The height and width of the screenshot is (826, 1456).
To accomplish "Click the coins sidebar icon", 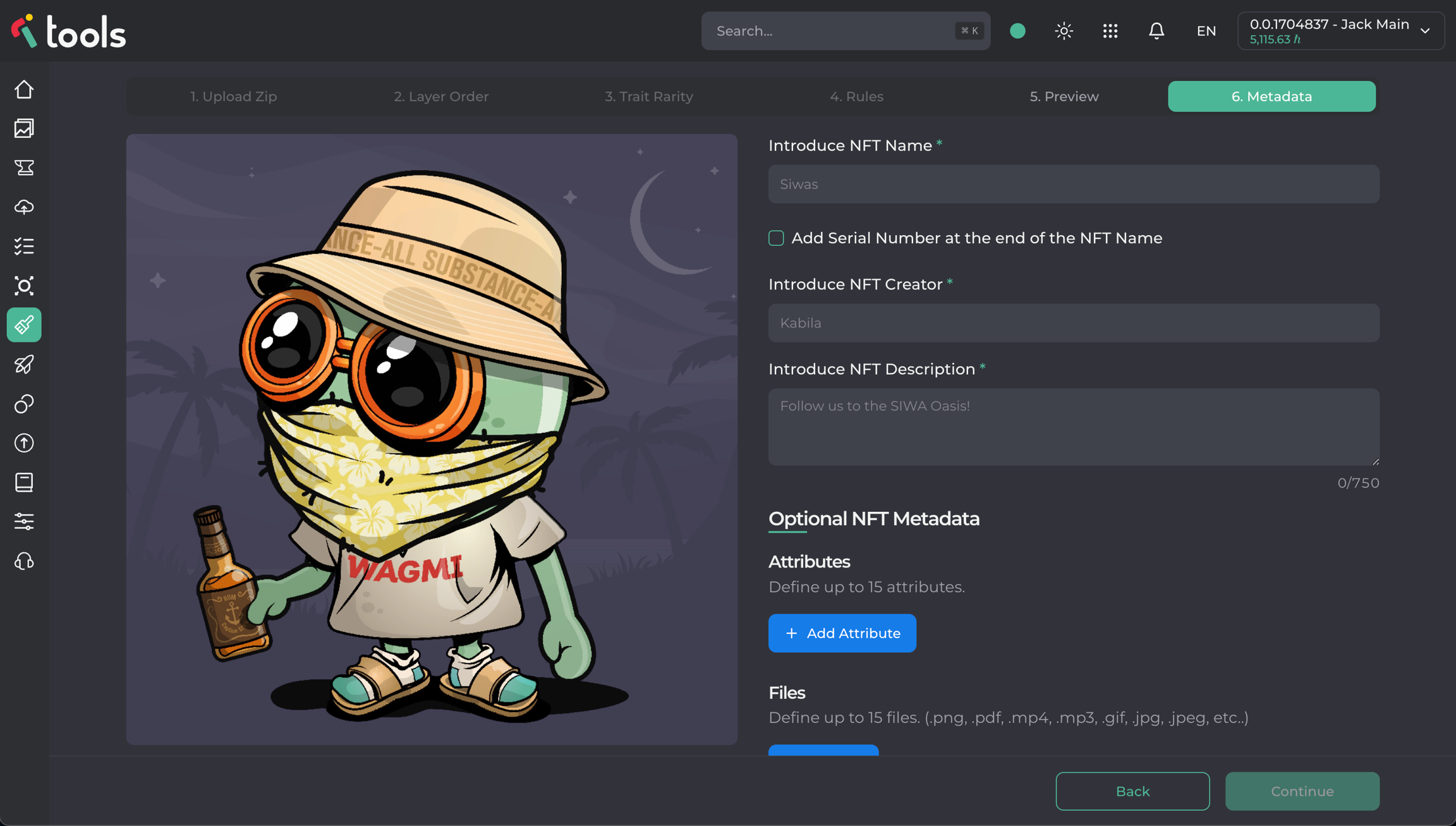I will 24,404.
